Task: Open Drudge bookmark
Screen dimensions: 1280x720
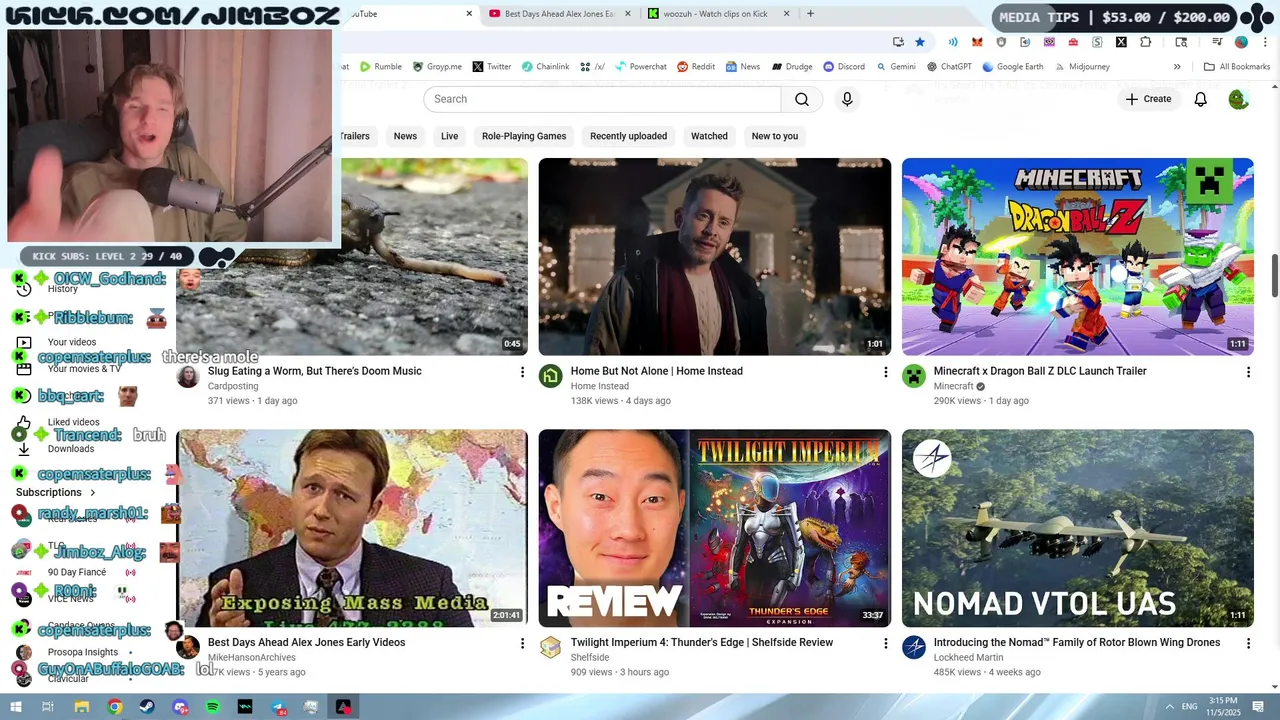Action: click(791, 67)
